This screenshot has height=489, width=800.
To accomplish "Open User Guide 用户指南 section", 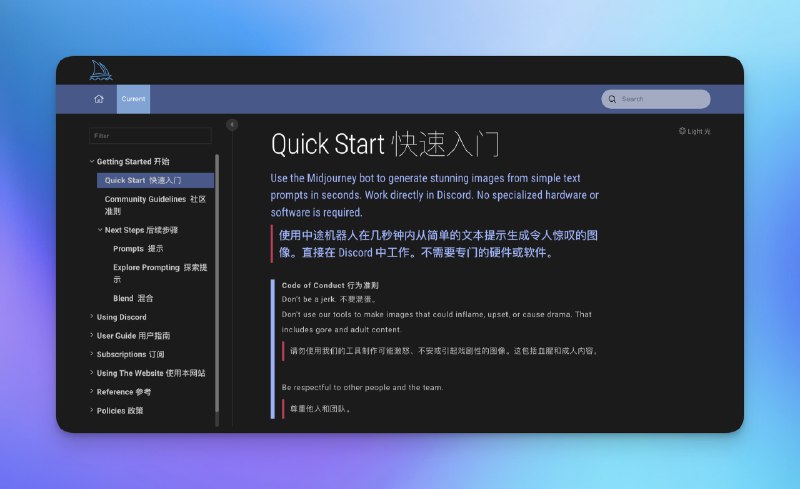I will click(x=134, y=336).
